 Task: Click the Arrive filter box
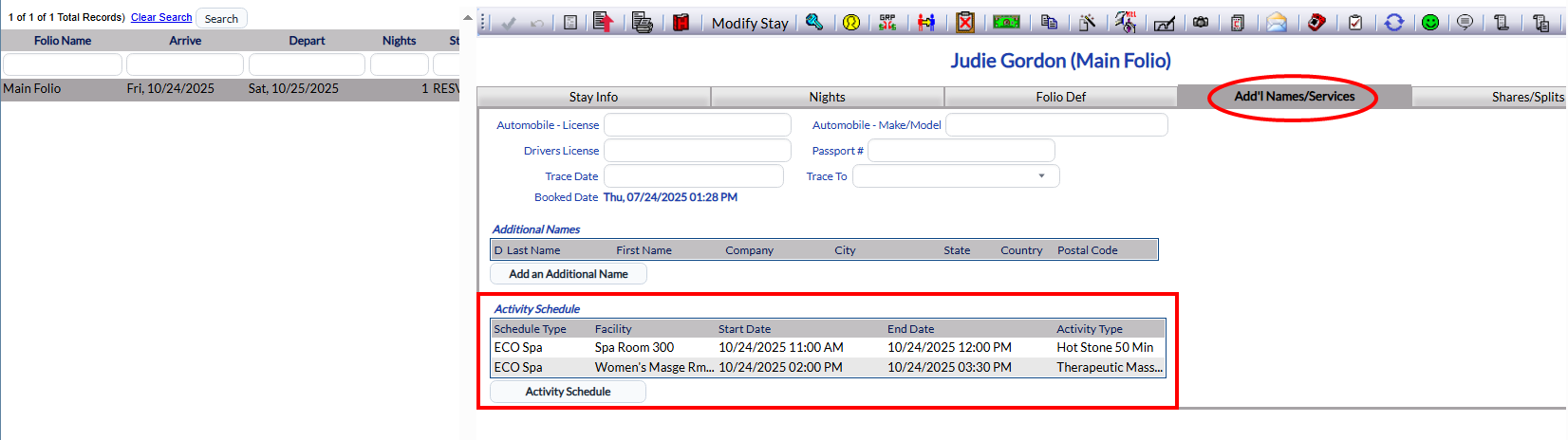click(x=185, y=64)
